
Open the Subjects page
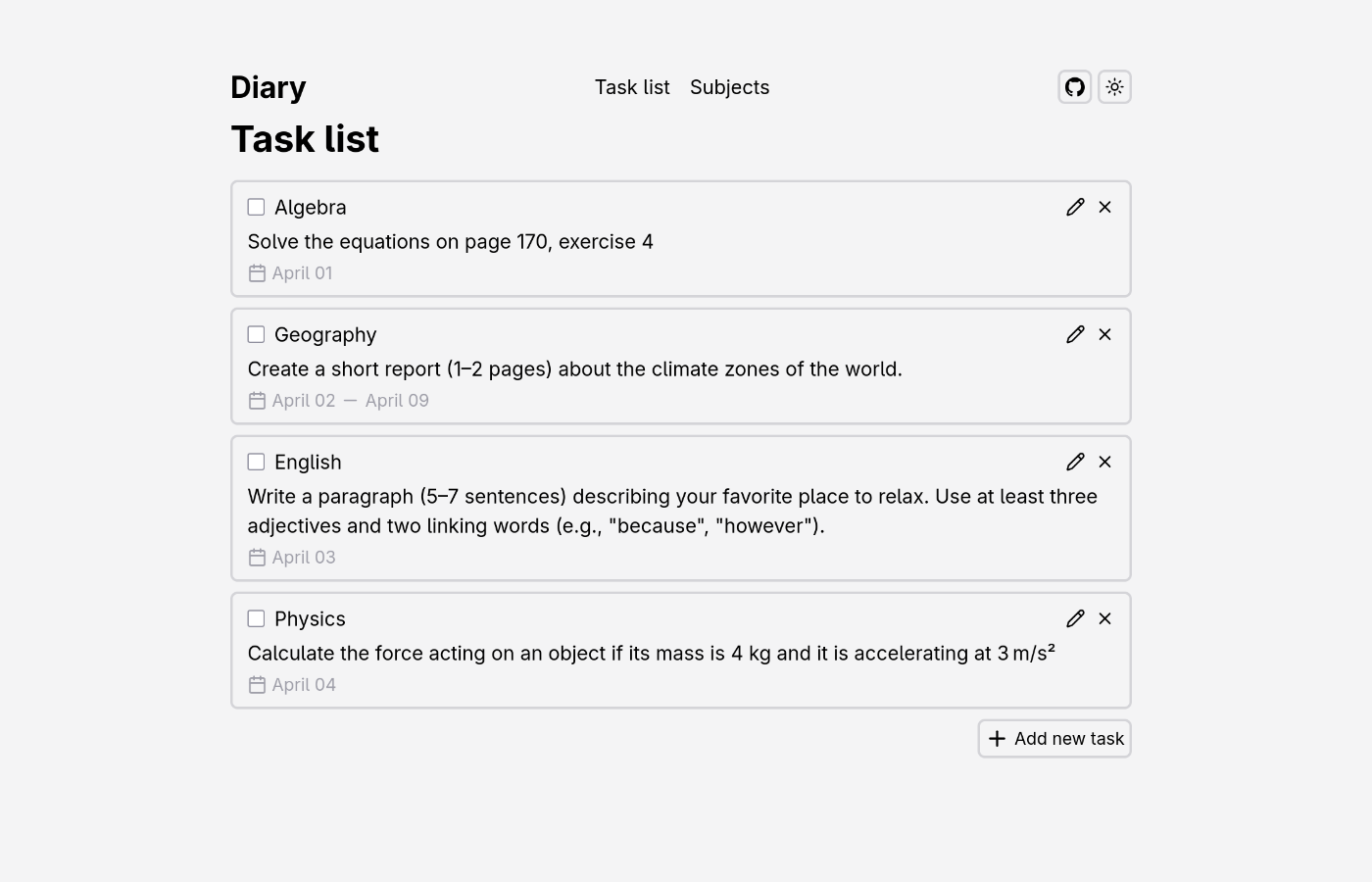(x=729, y=87)
